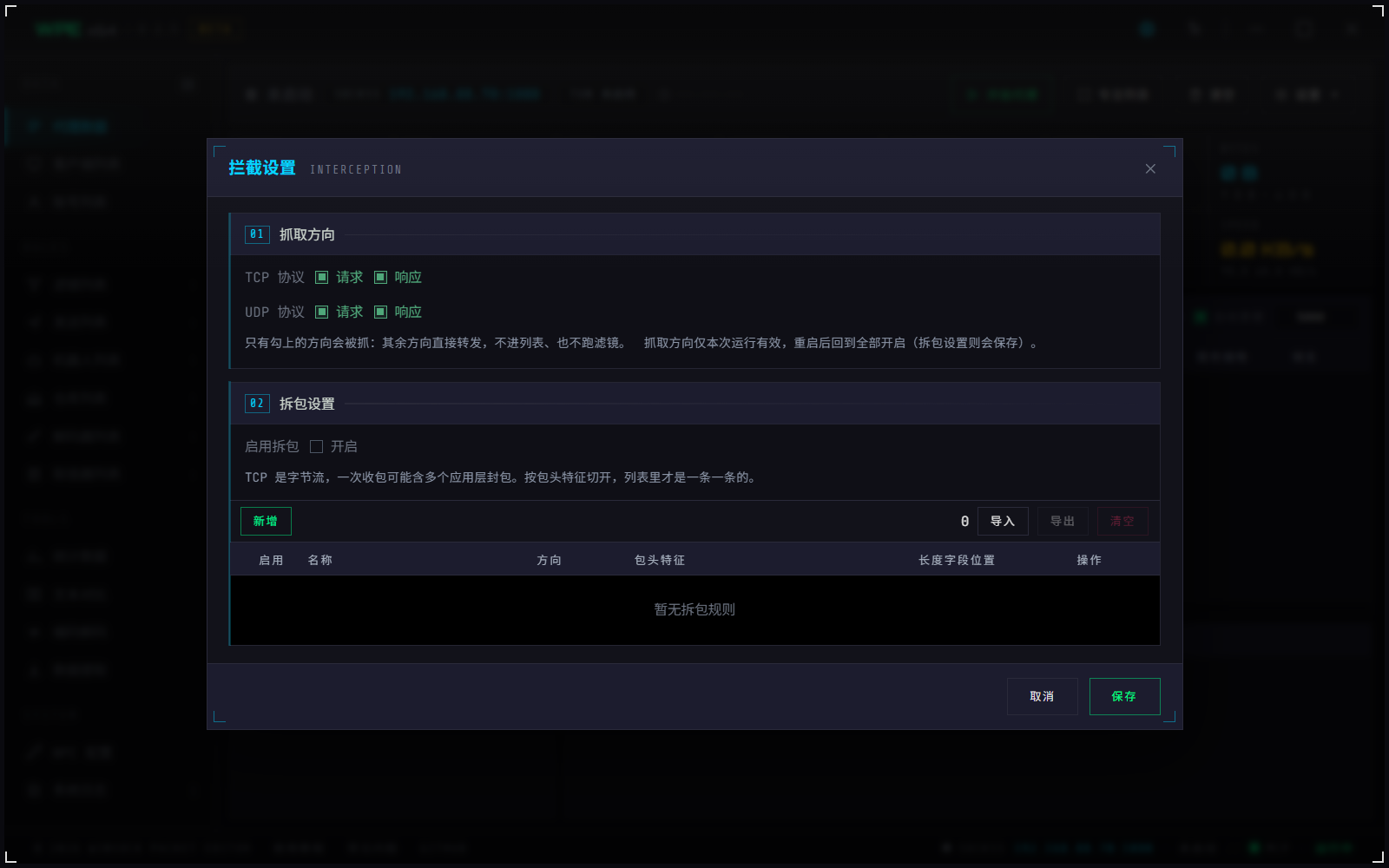Click the 名称 column header
Image resolution: width=1389 pixels, height=868 pixels.
pyautogui.click(x=320, y=561)
